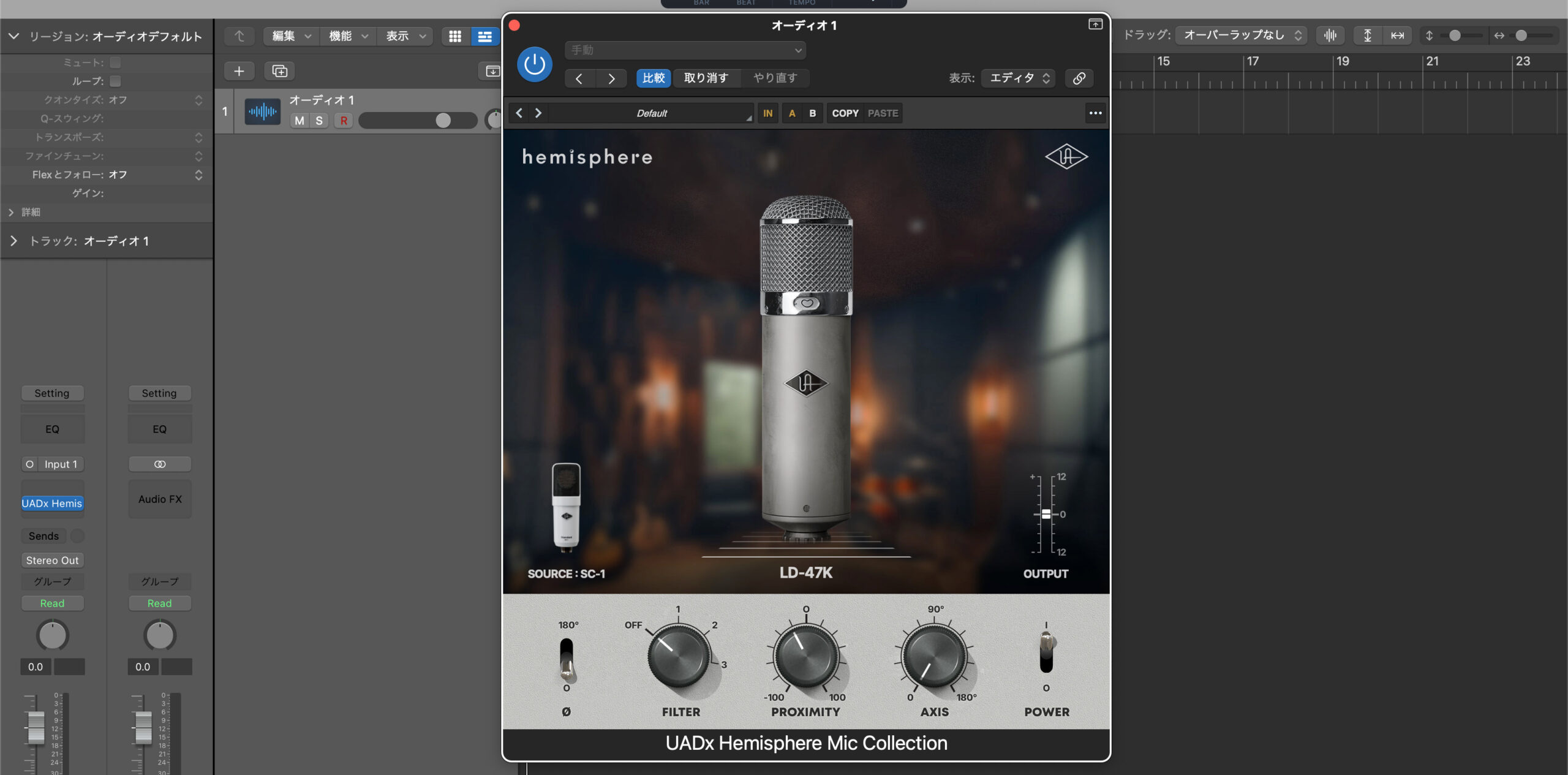1568x775 pixels.
Task: Mute track with M button
Action: [300, 121]
